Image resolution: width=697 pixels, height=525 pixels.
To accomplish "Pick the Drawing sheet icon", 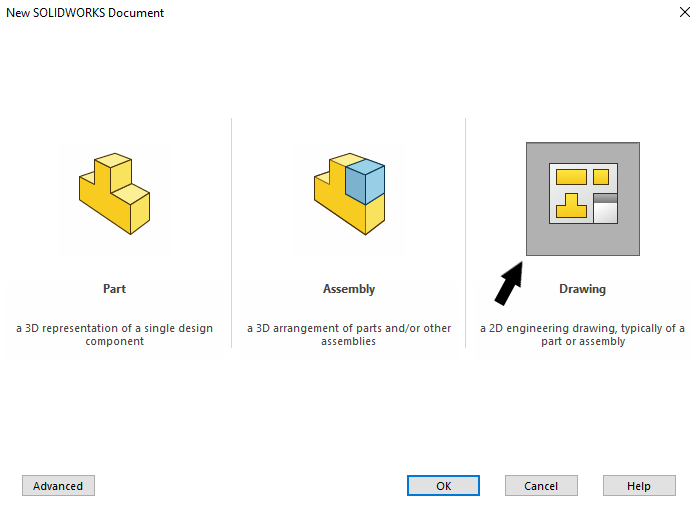I will pyautogui.click(x=583, y=198).
